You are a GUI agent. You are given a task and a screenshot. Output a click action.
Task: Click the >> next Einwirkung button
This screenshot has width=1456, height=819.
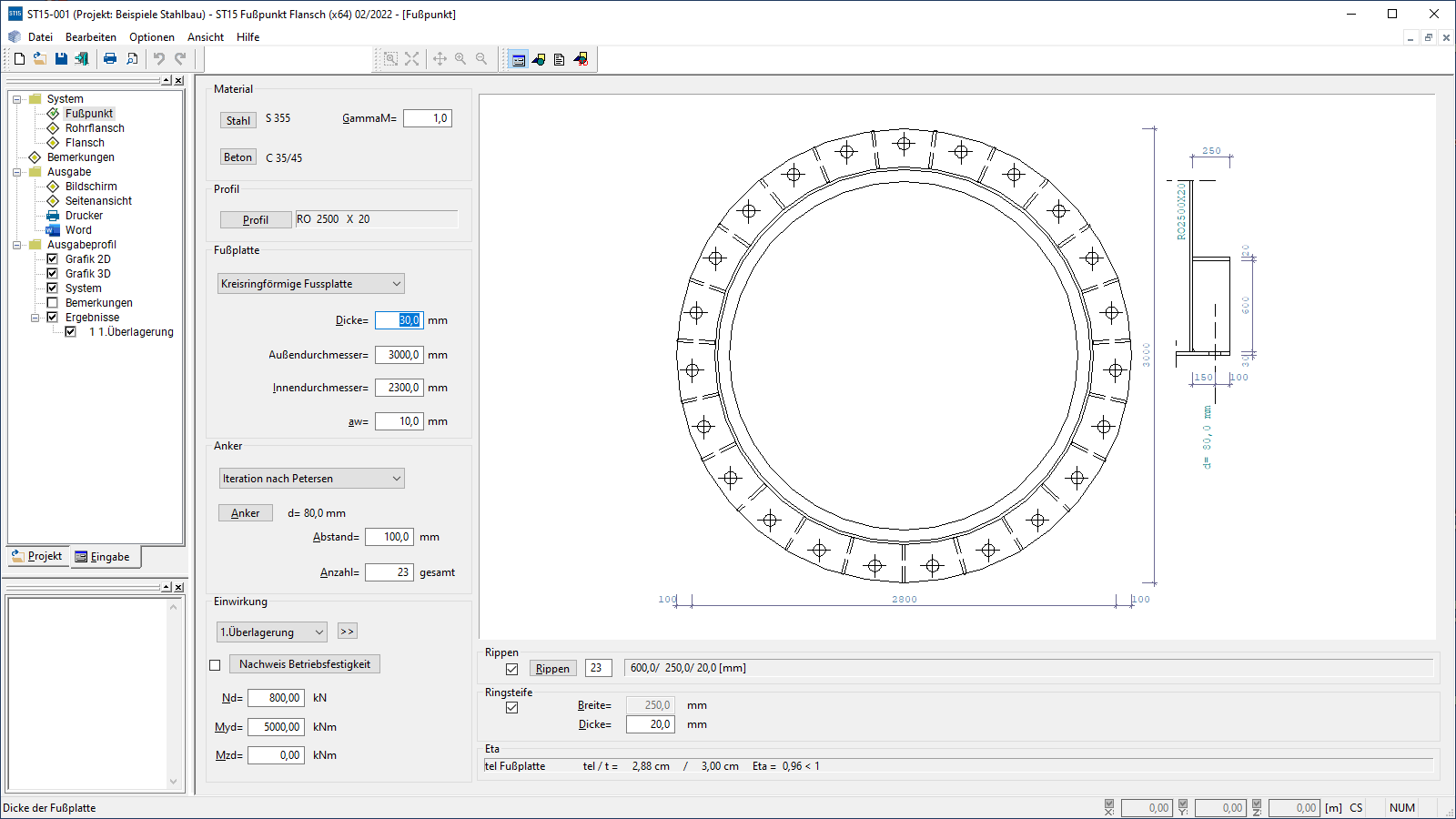(347, 631)
